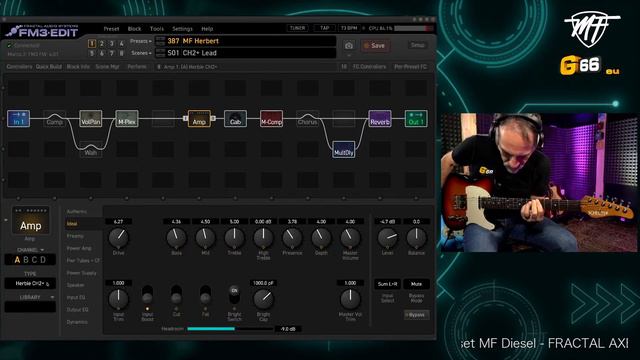Click the Level knob
640x360 pixels.
[387, 238]
